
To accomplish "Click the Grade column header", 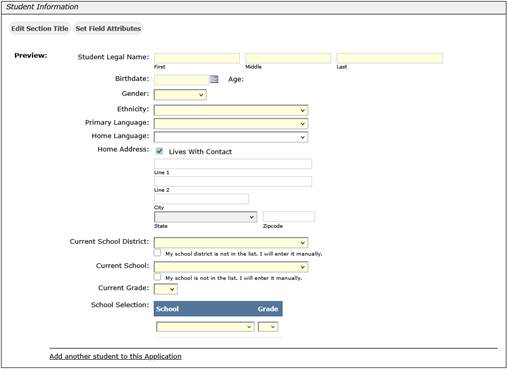I will click(268, 309).
